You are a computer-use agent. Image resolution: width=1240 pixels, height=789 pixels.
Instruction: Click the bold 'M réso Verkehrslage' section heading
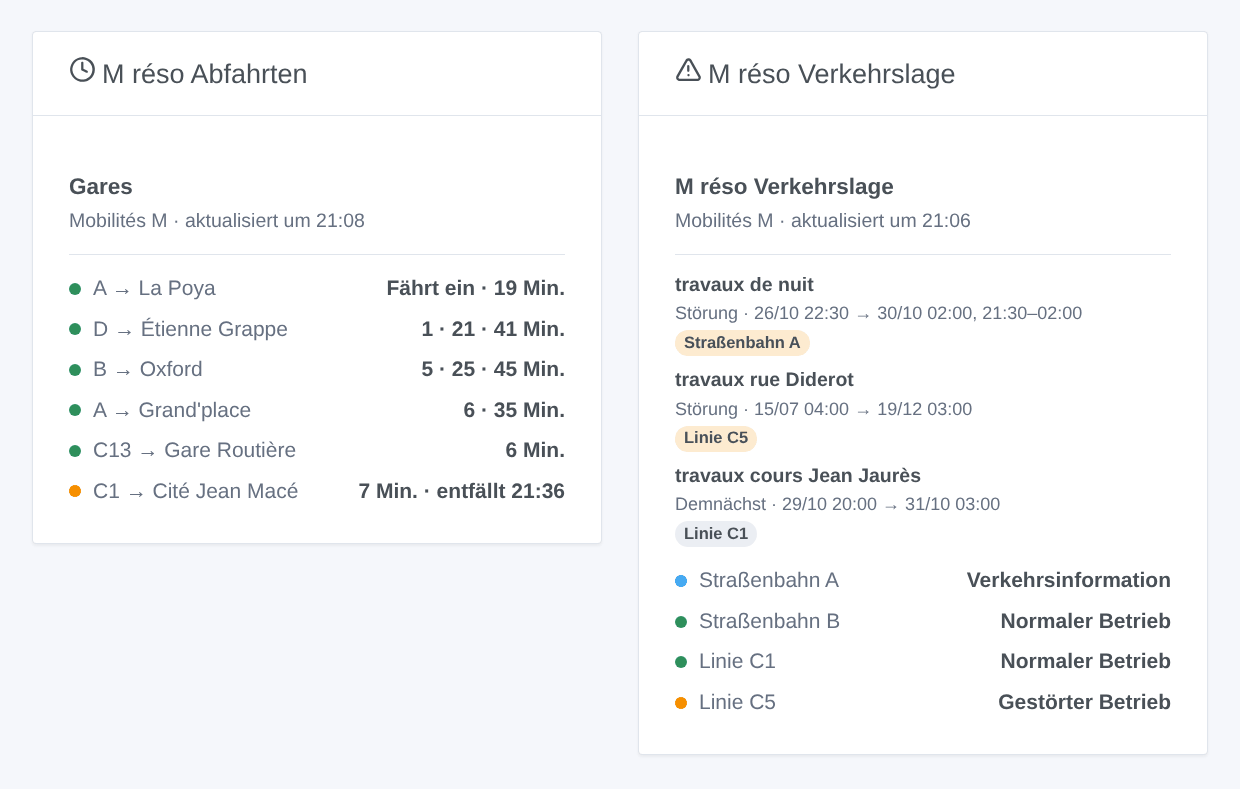point(784,187)
